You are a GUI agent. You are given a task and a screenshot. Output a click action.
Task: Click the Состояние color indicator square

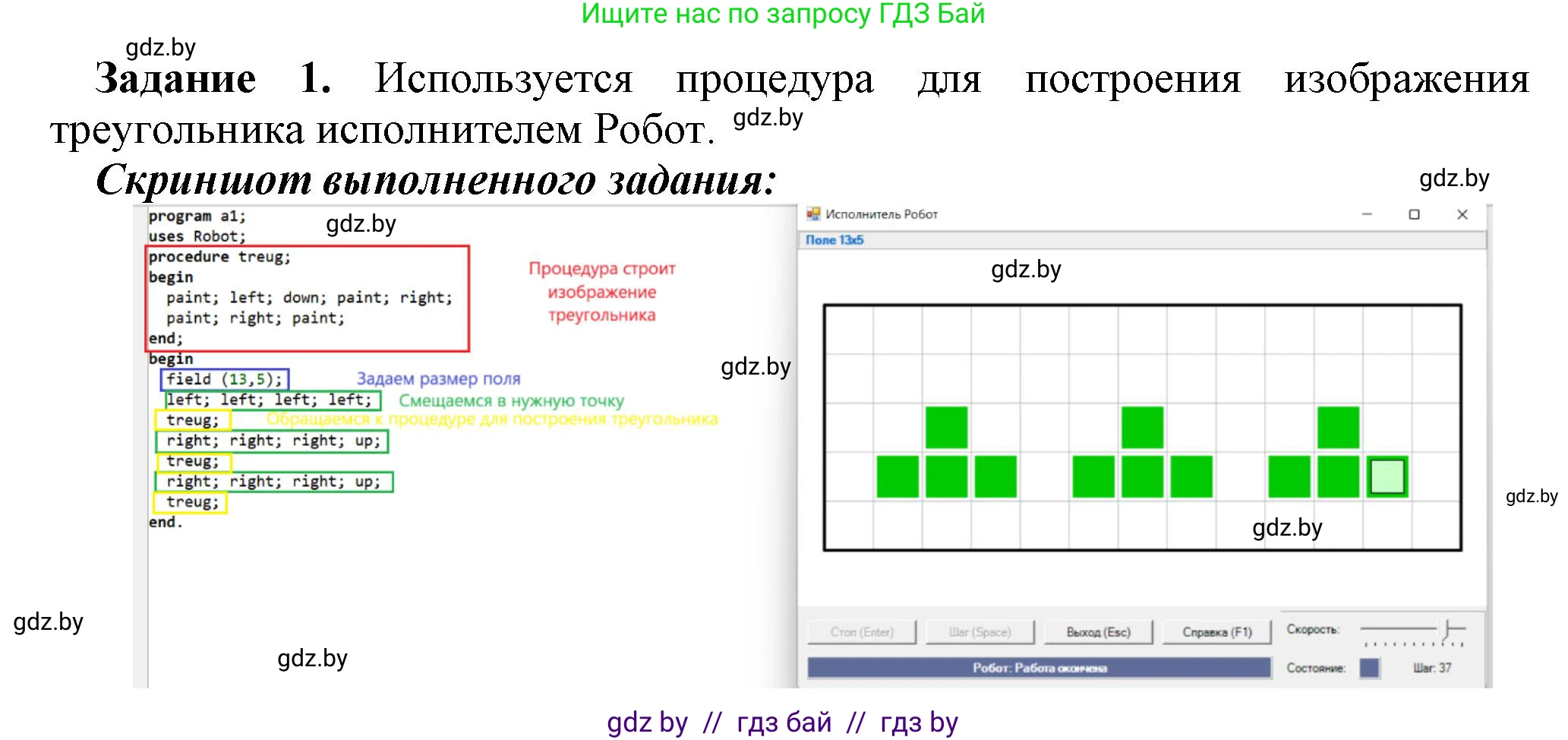point(1369,668)
